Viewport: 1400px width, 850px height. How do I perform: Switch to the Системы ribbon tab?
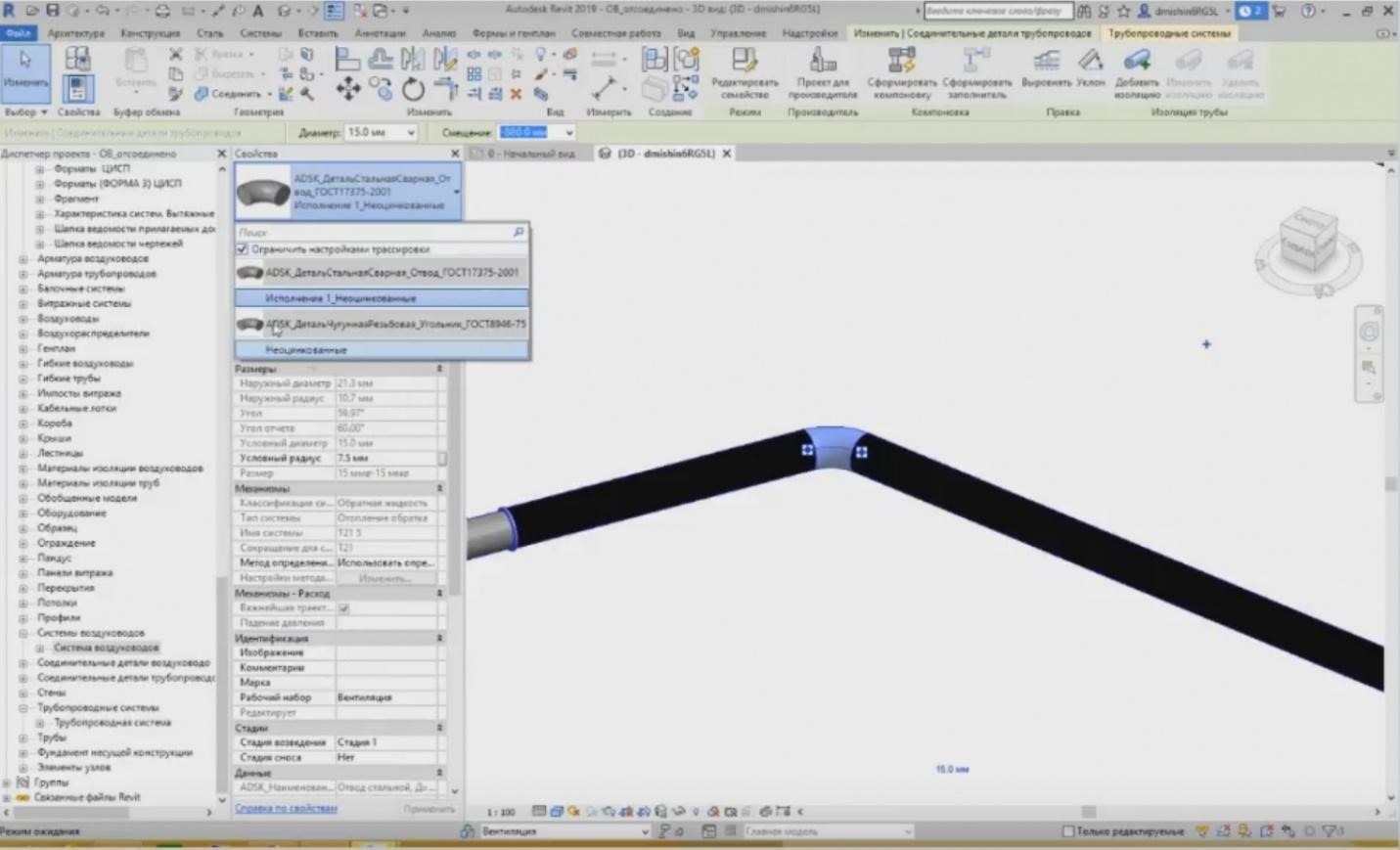click(x=260, y=33)
